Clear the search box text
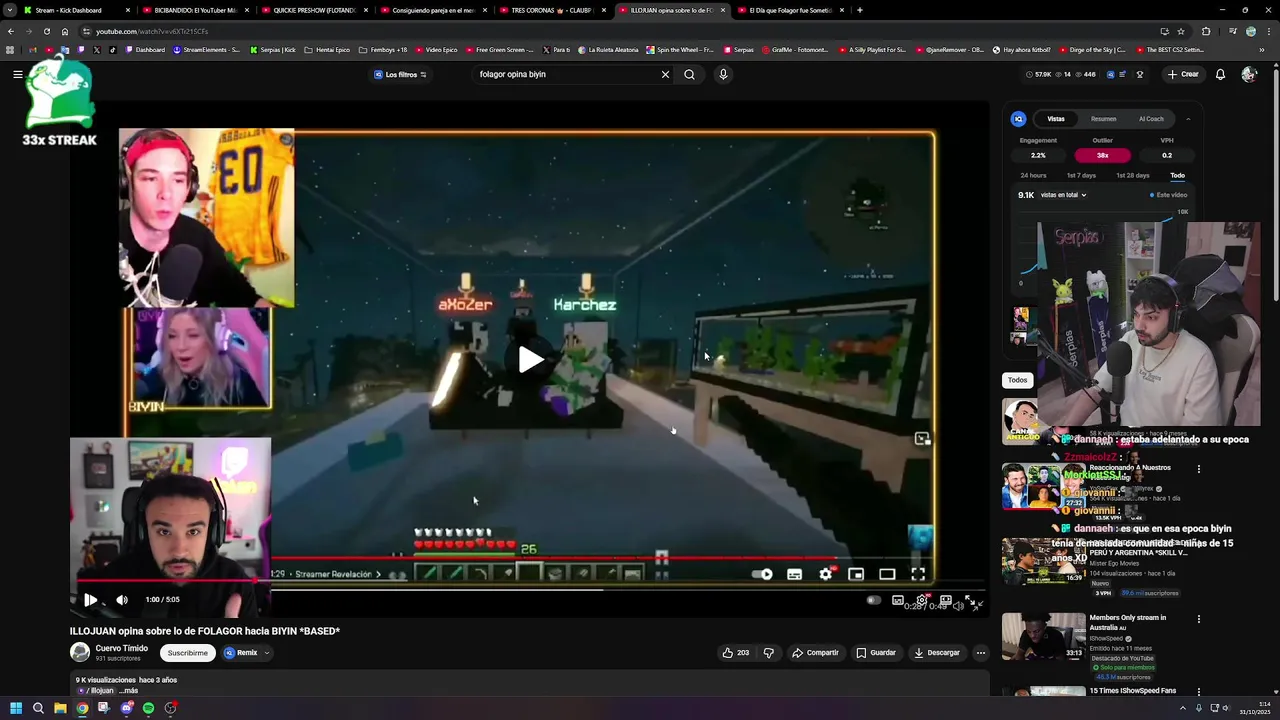The image size is (1280, 720). pos(665,74)
